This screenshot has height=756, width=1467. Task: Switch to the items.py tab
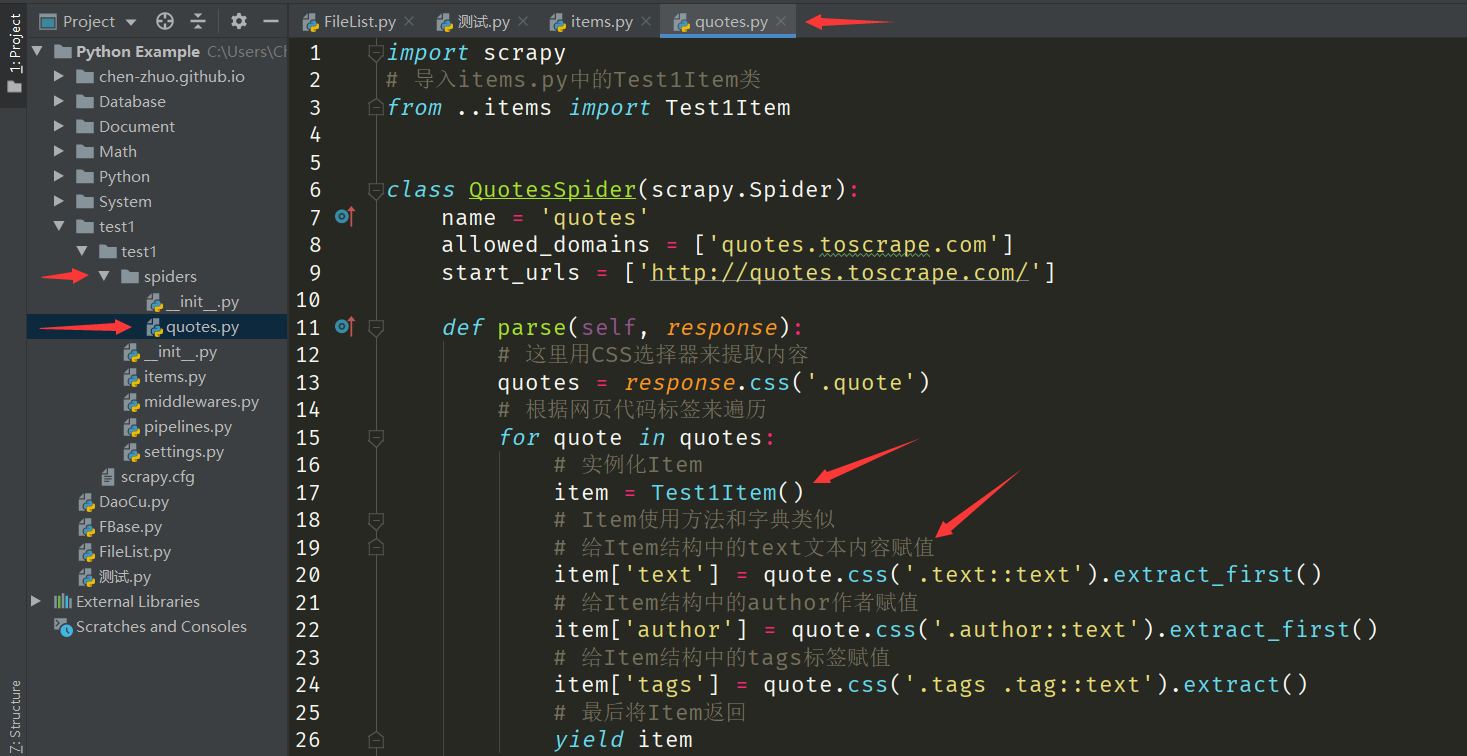click(600, 21)
